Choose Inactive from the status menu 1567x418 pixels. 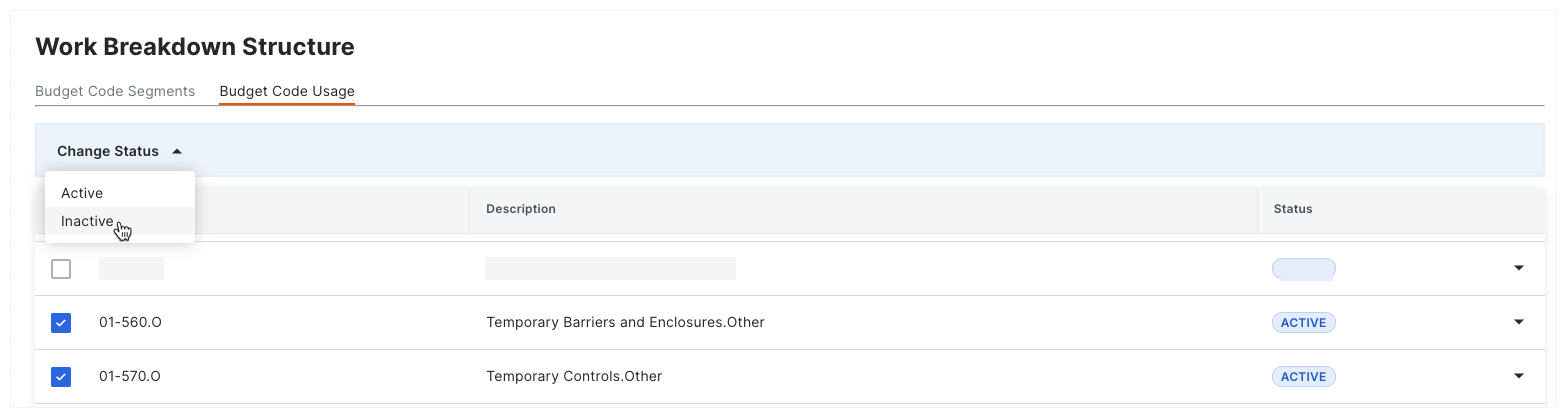(87, 221)
